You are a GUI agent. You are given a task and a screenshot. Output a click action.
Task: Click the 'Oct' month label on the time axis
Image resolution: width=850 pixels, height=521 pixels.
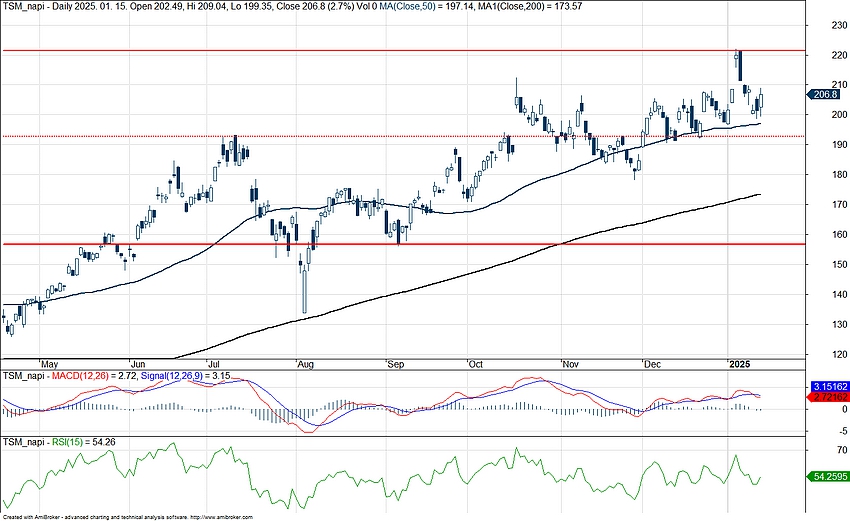tap(475, 364)
